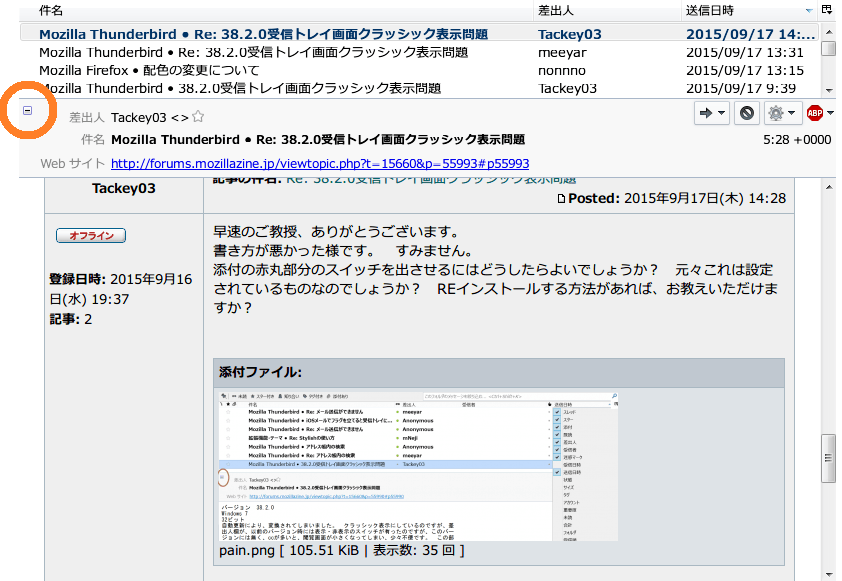Image resolution: width=842 pixels, height=581 pixels.
Task: Sort messages by 差出人 column
Action: (606, 10)
